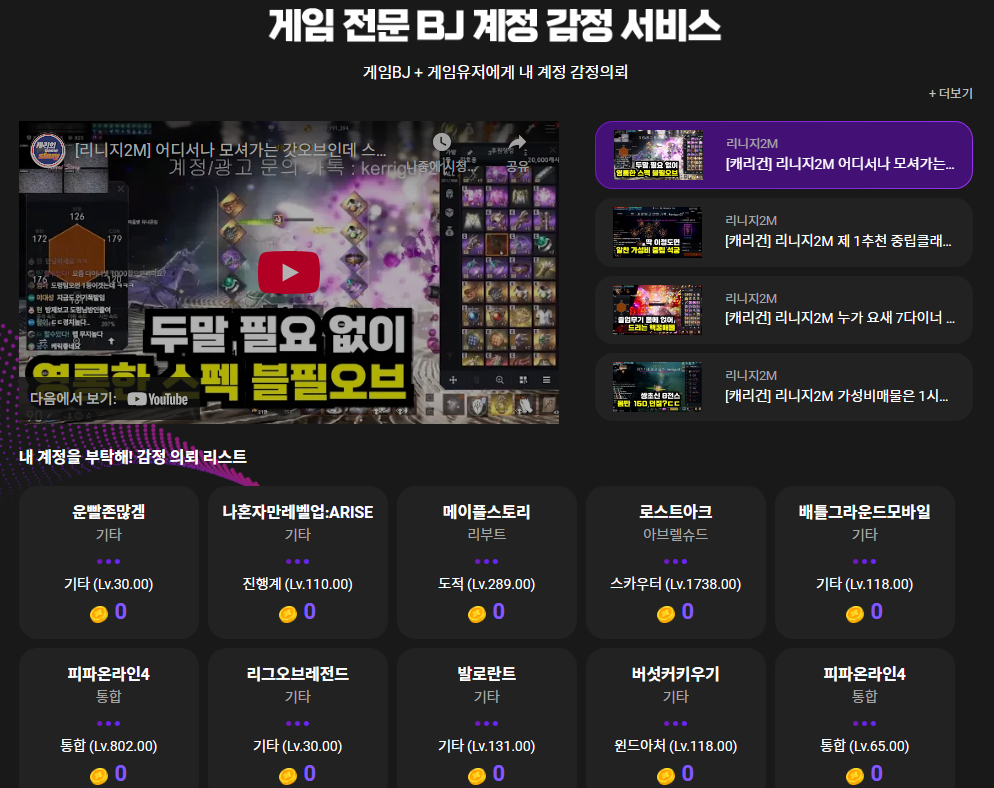Viewport: 994px width, 788px height.
Task: Click three dots on 로스트아크 card
Action: point(675,561)
